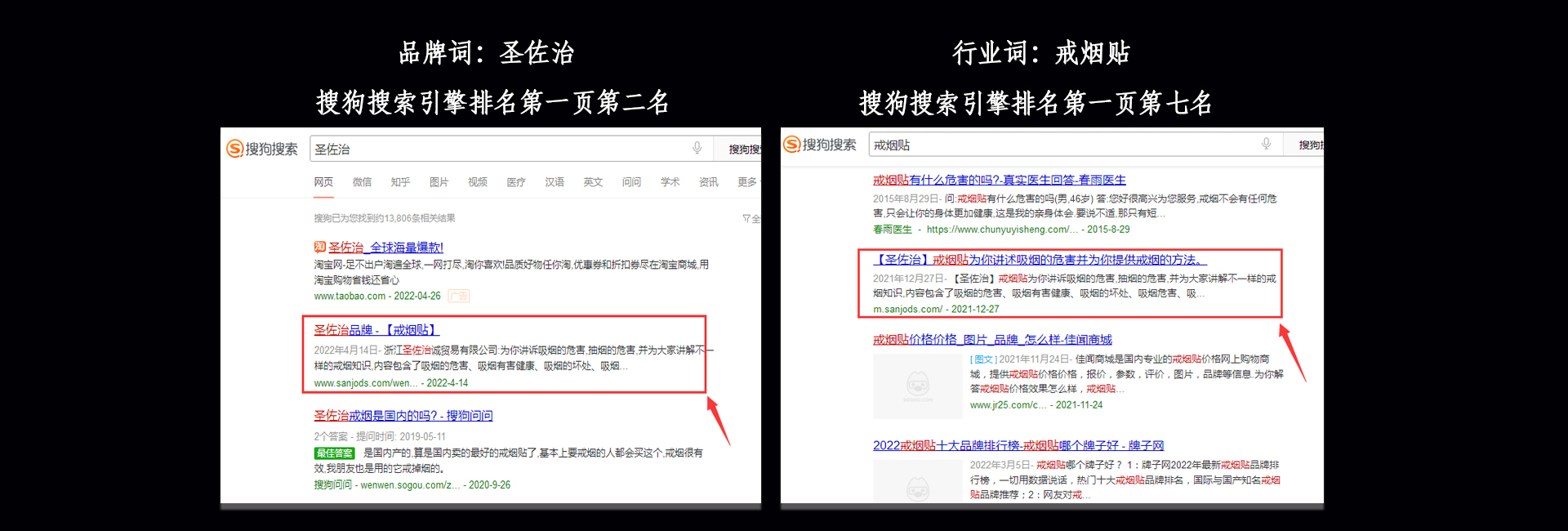The width and height of the screenshot is (1568, 531).
Task: Click microphone icon in 戒烟贴 search box
Action: [x=1266, y=144]
